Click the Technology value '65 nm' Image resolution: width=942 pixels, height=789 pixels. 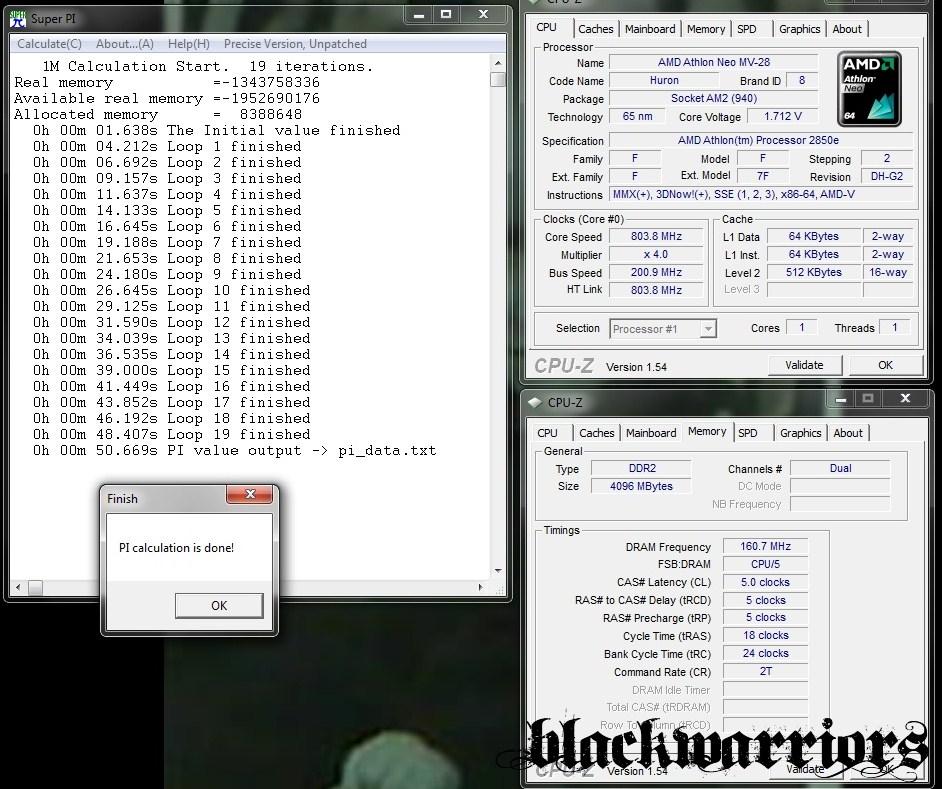click(637, 116)
